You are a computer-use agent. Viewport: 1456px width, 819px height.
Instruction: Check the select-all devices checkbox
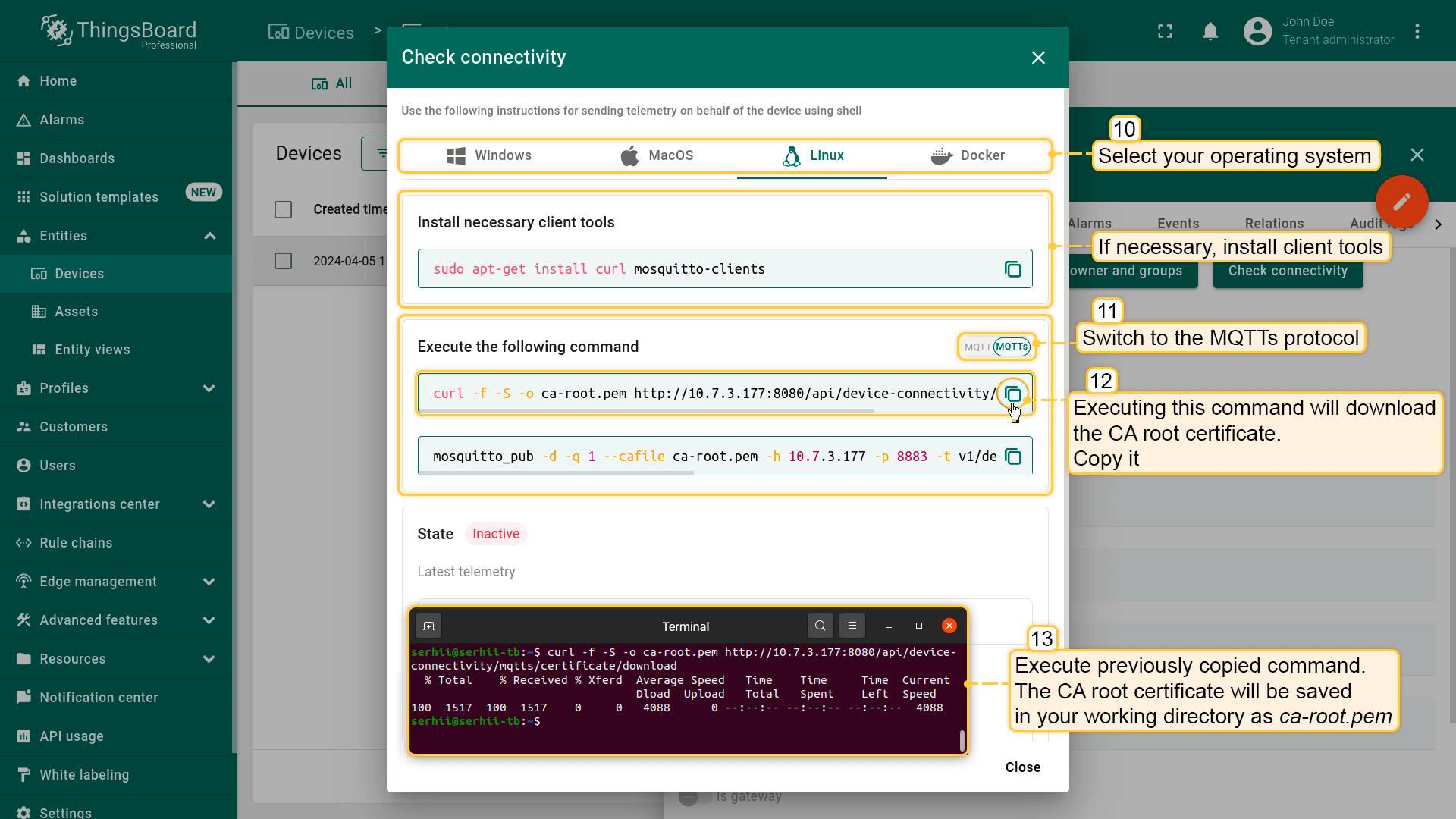pos(283,209)
